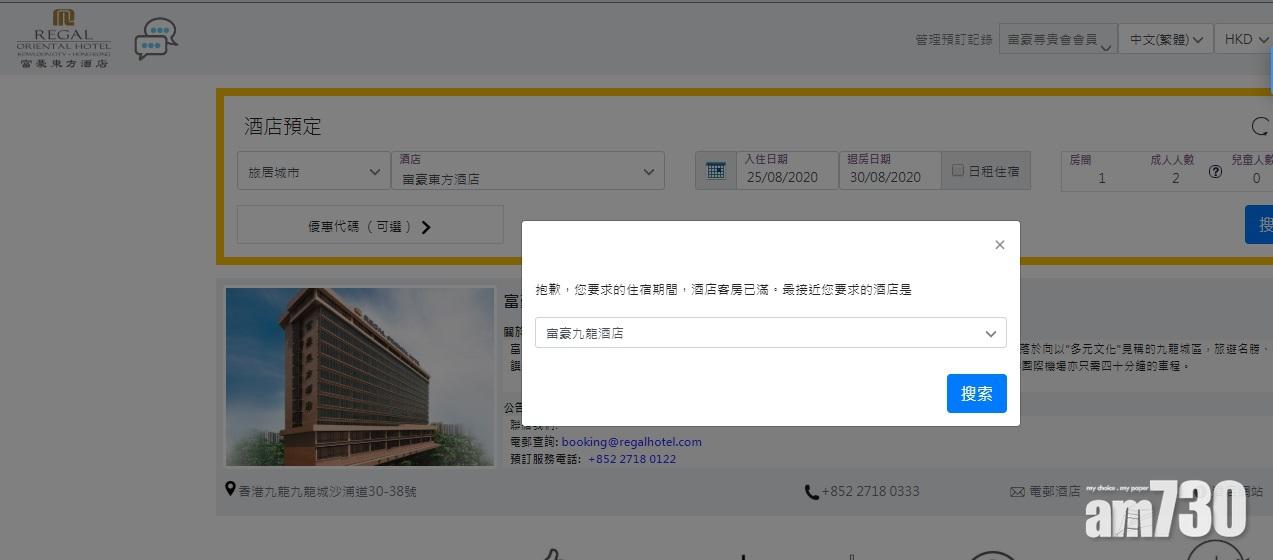Viewport: 1273px width, 560px height.
Task: Click the help question mark icon
Action: coord(1215,171)
